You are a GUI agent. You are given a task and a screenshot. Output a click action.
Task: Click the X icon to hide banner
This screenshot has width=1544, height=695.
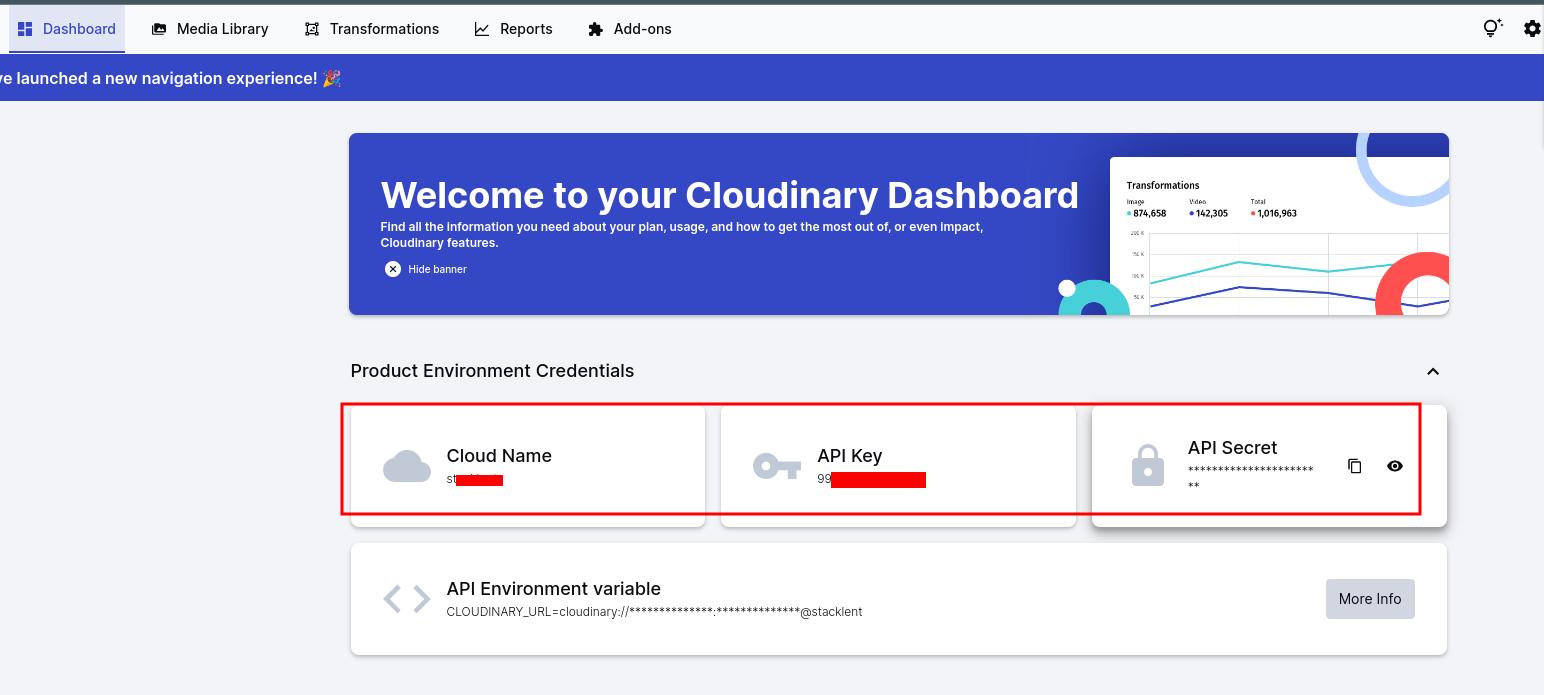click(x=393, y=269)
